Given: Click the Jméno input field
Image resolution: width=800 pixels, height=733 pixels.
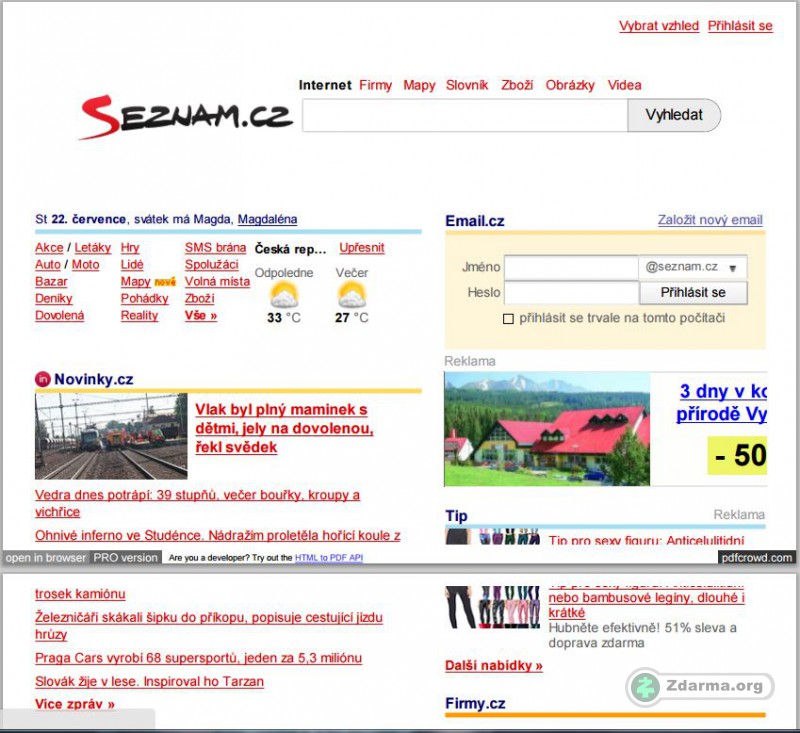Looking at the screenshot, I should click(x=571, y=267).
